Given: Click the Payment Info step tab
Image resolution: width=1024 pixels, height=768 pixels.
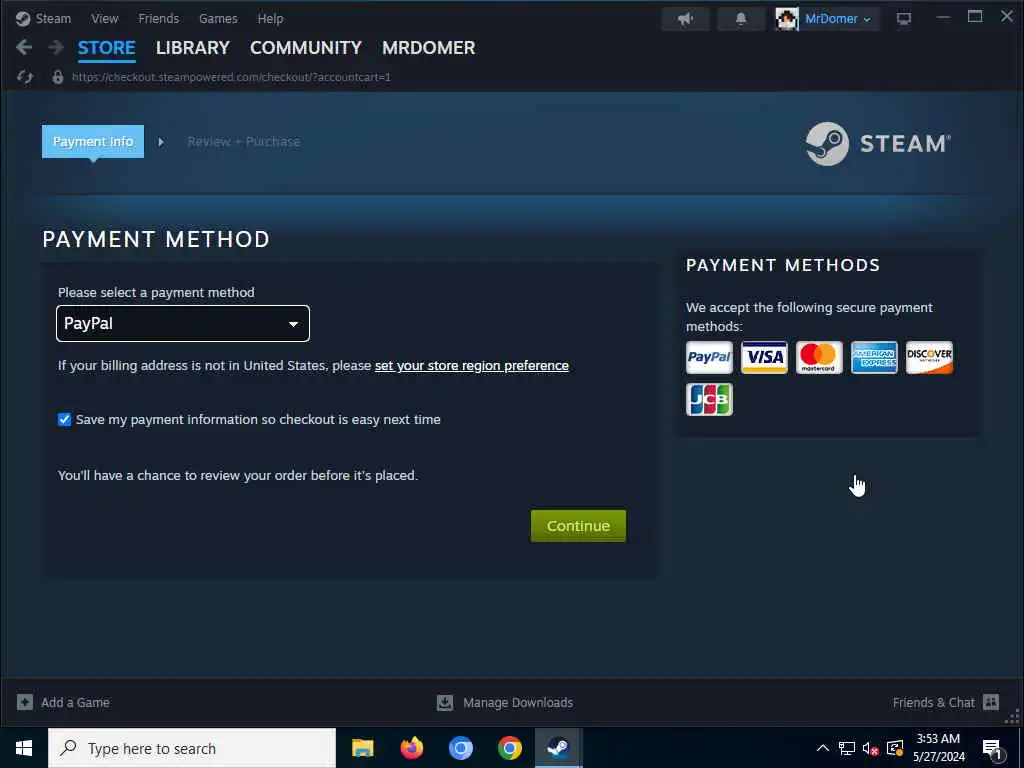Looking at the screenshot, I should (93, 141).
